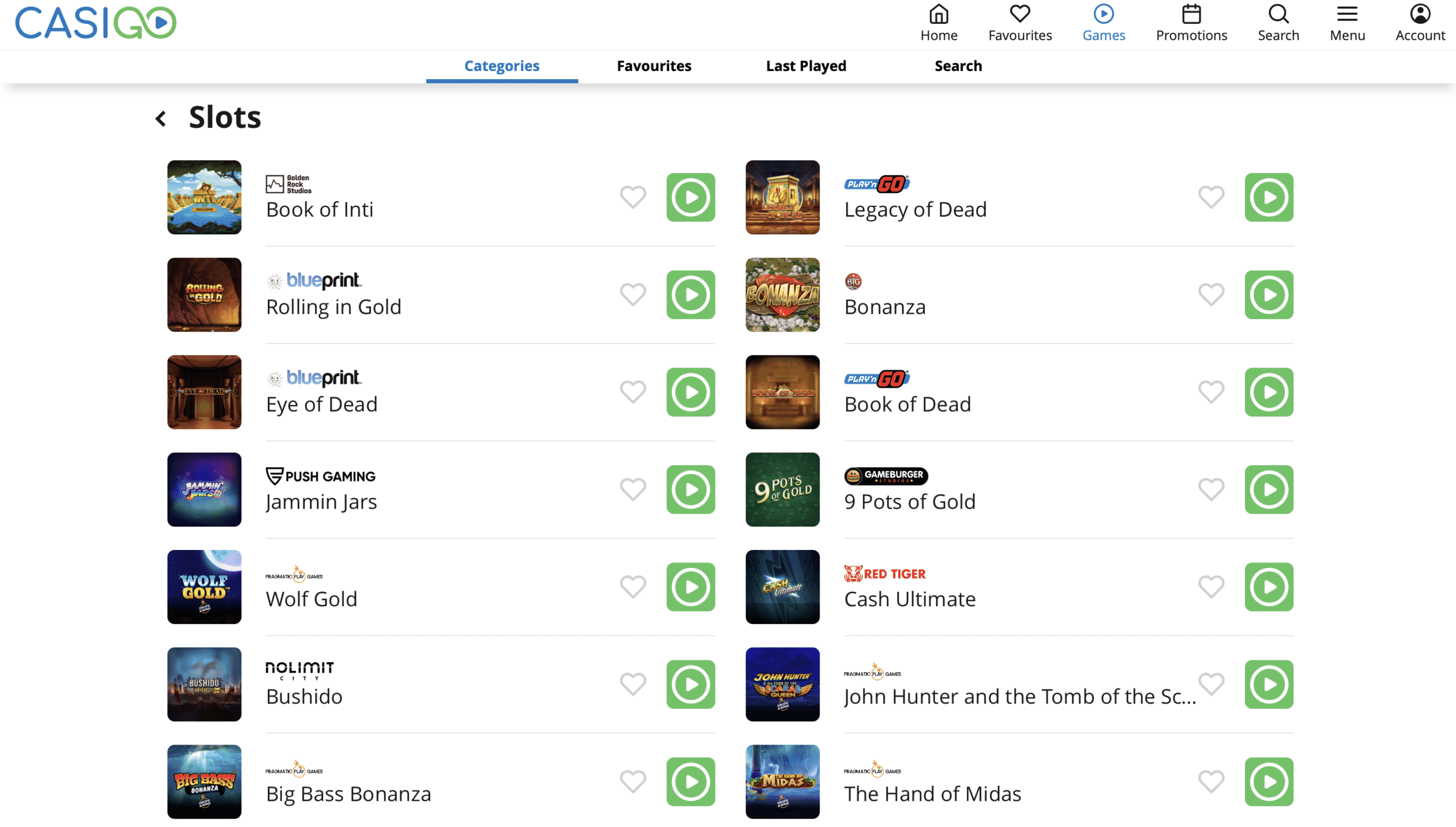
Task: Switch to the Favourites sub-tab
Action: coord(654,66)
